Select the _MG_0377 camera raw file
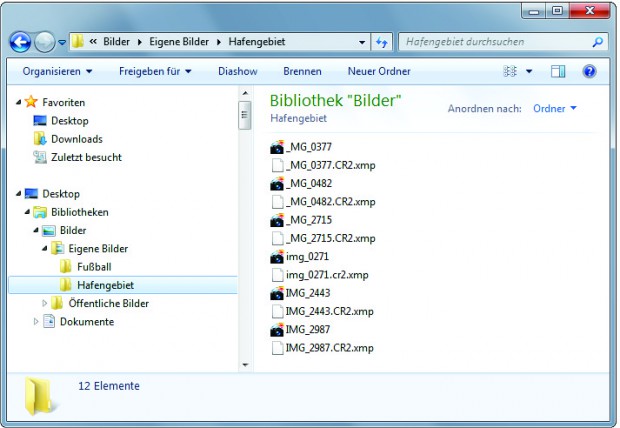This screenshot has height=428, width=620. [x=301, y=147]
